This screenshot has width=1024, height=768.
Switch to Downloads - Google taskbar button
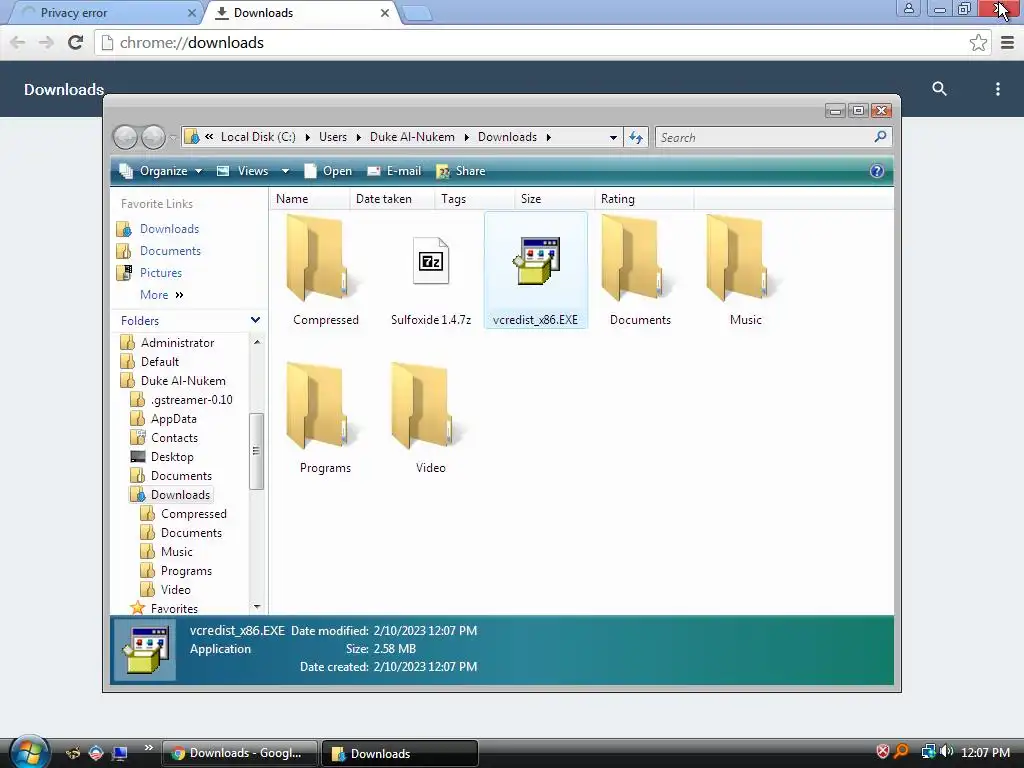[x=239, y=753]
